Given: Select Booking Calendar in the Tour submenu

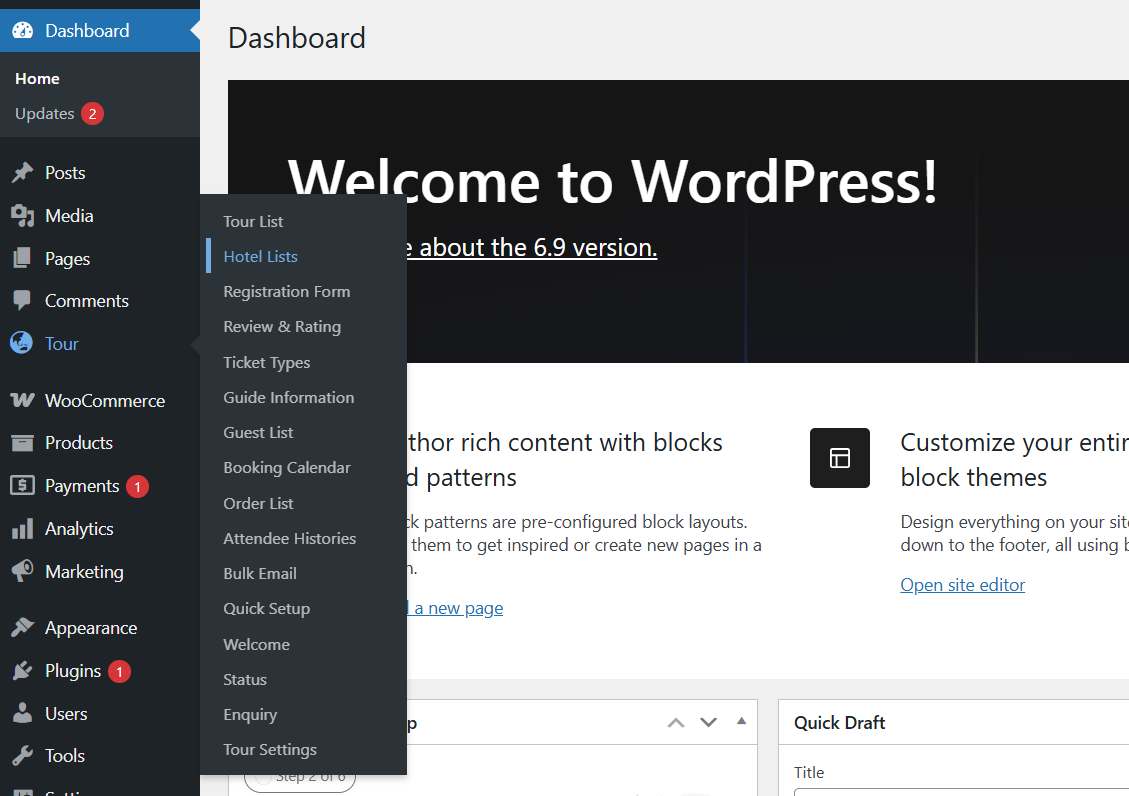Looking at the screenshot, I should point(287,468).
